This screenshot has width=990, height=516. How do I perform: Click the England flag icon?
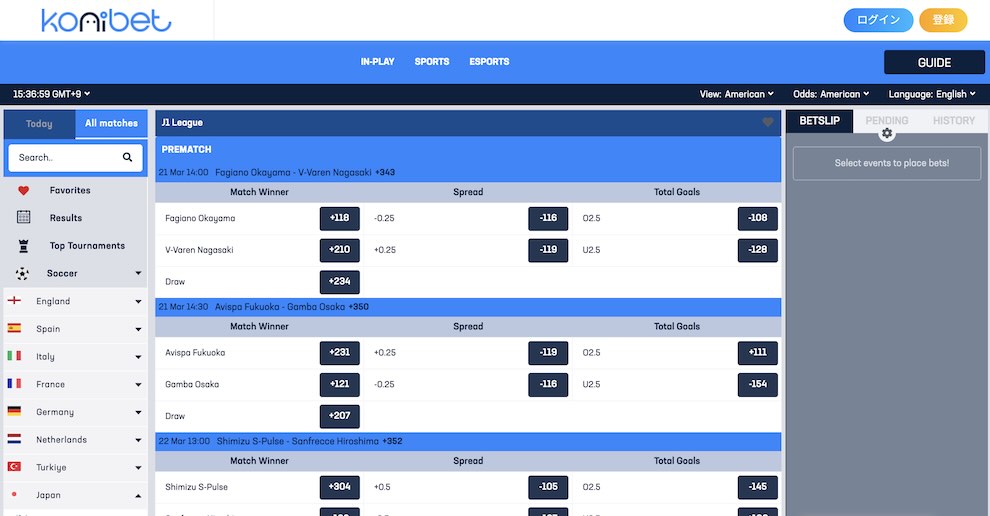click(14, 301)
